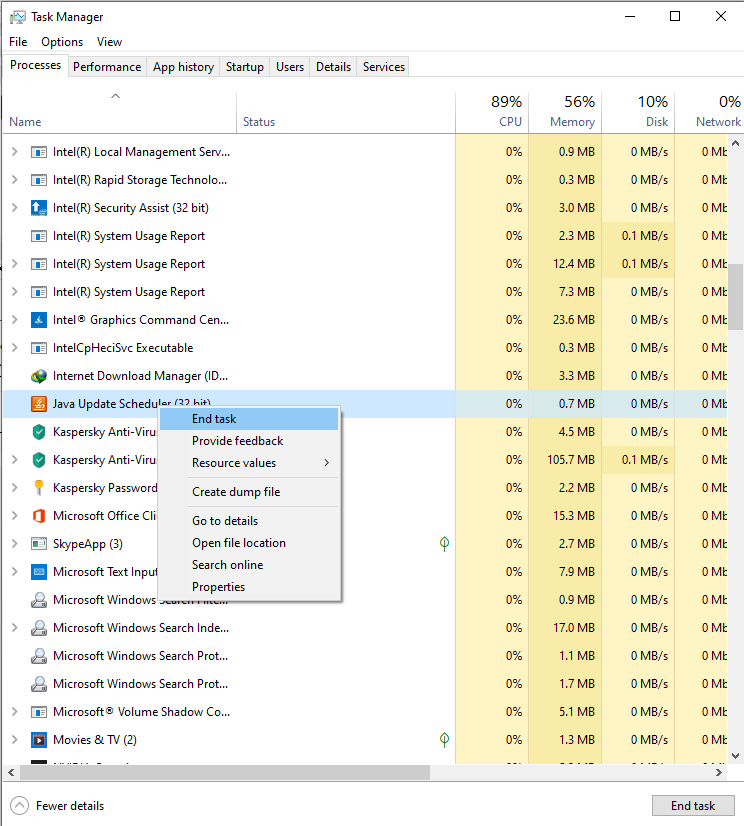Expand the Kaspersky Password process group
Image resolution: width=744 pixels, height=826 pixels.
click(x=15, y=487)
